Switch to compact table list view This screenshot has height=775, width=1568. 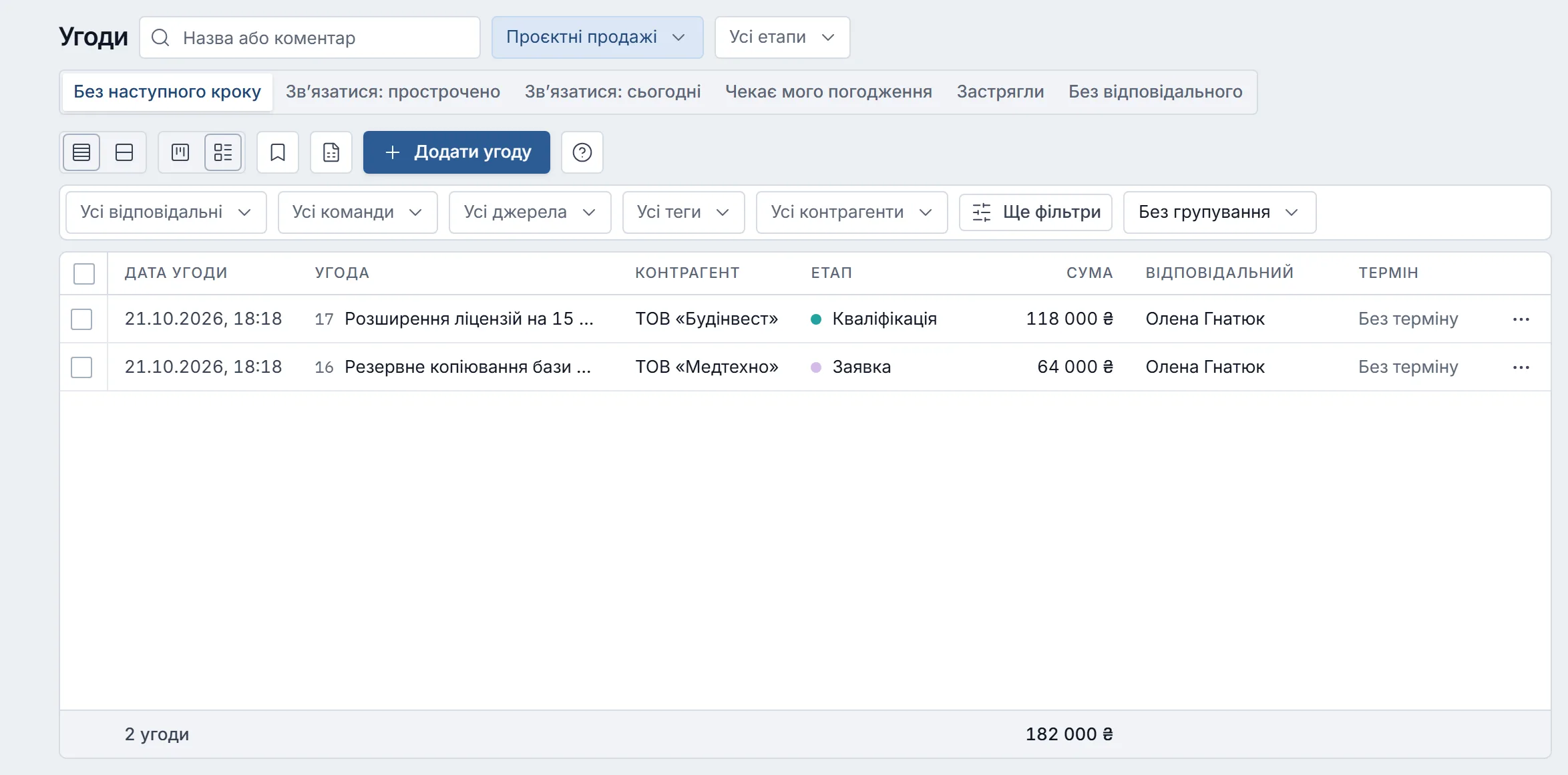[x=81, y=152]
